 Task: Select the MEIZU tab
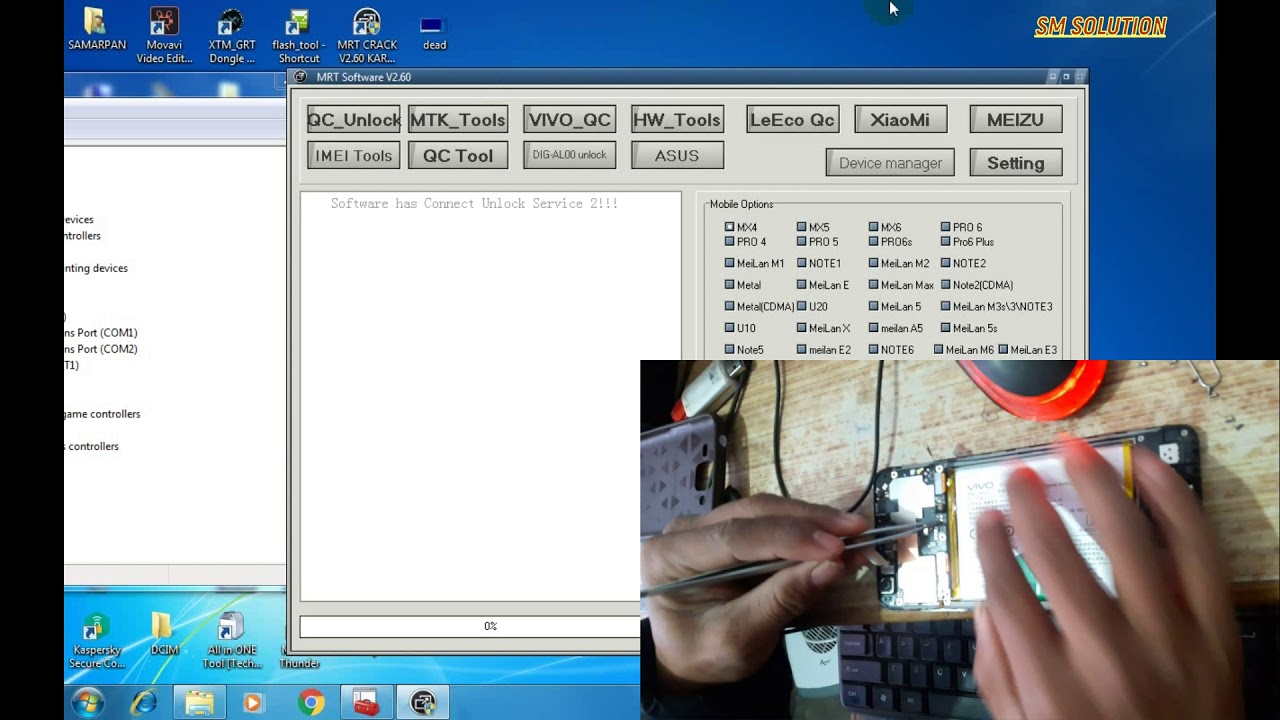(x=1015, y=120)
